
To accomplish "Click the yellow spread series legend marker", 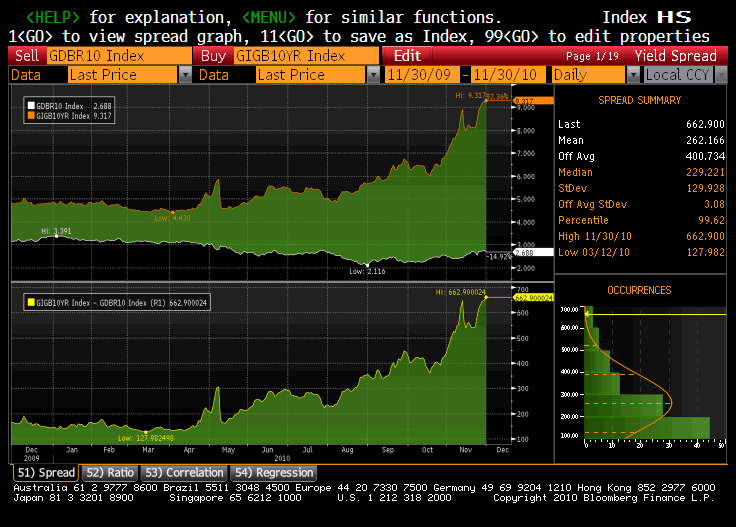I will [31, 300].
